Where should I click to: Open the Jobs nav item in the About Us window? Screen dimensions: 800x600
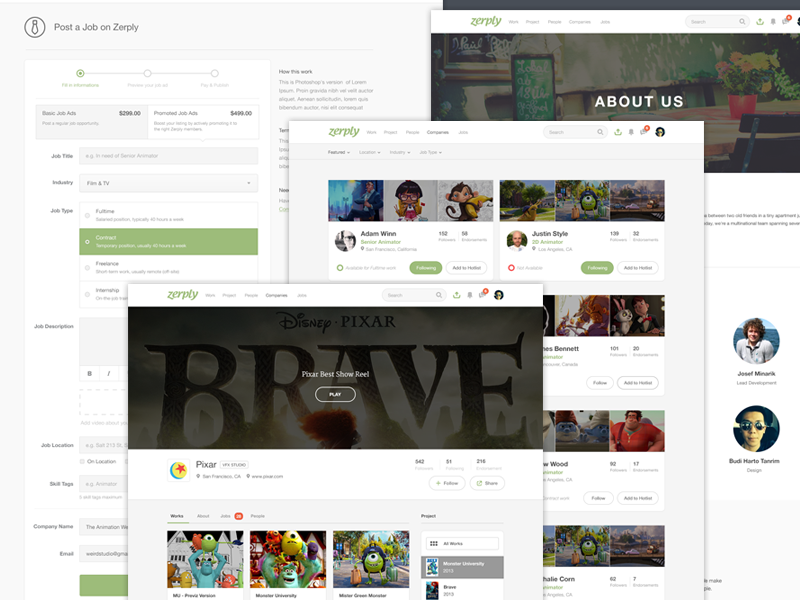pos(605,22)
